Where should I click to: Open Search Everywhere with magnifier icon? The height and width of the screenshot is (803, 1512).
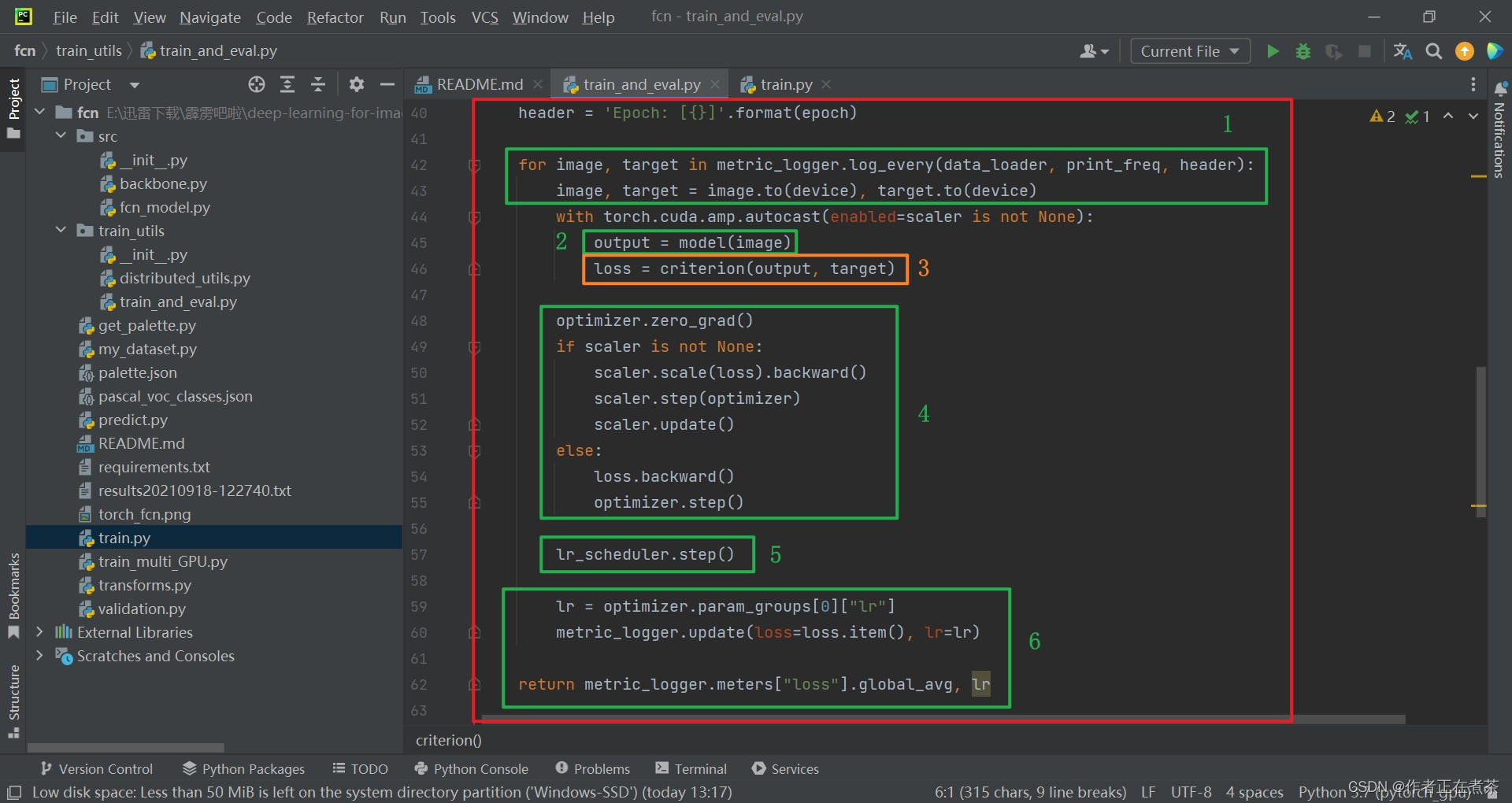1433,51
